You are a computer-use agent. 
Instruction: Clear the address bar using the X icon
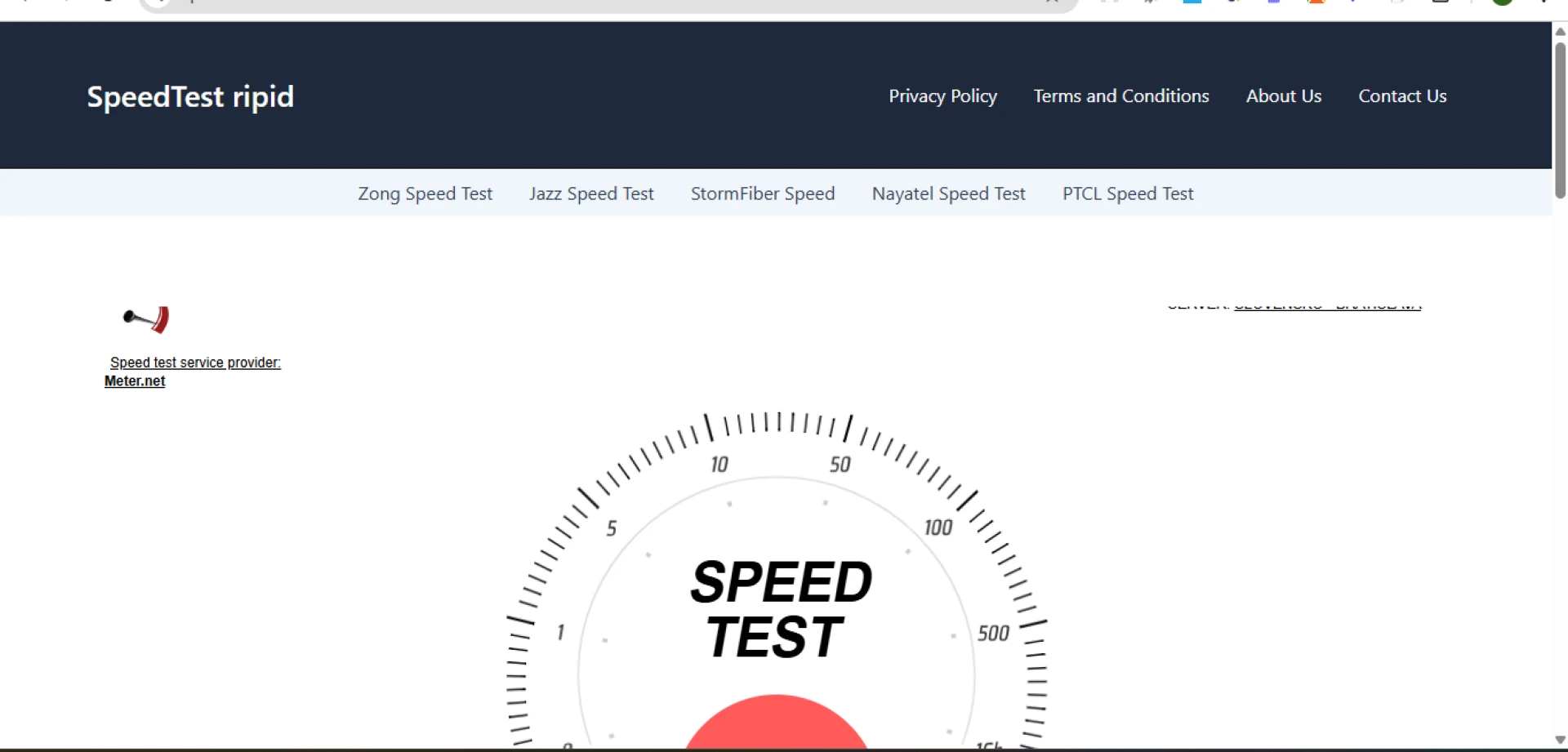pos(1050,2)
